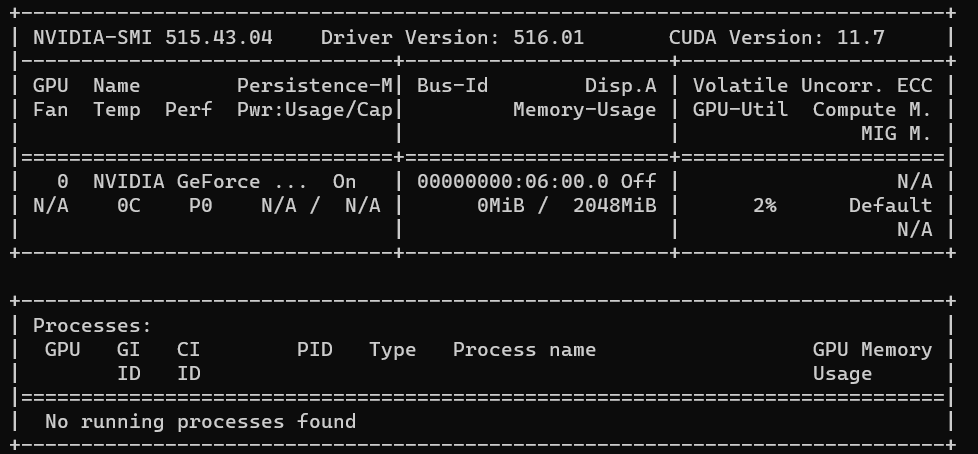Screen dimensions: 978x454
Task: Click the NVIDIA GeForce ... GPU name
Action: (x=200, y=181)
